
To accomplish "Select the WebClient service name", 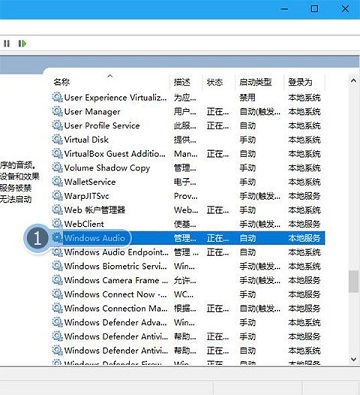I will point(84,224).
